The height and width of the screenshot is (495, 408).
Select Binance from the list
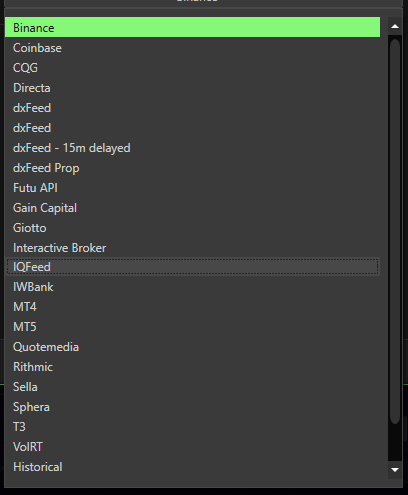tap(192, 27)
